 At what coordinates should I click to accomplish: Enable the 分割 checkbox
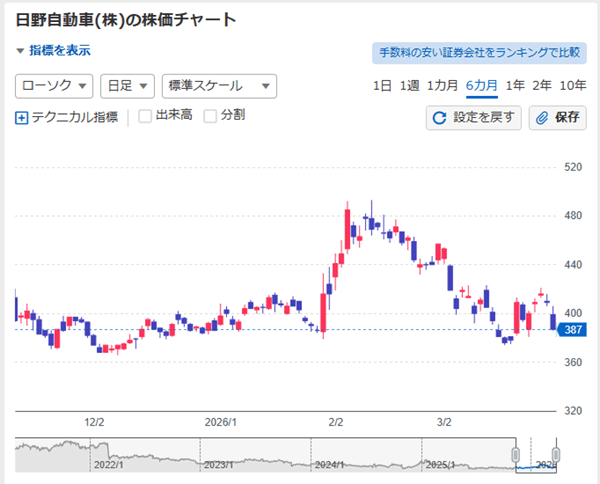210,116
